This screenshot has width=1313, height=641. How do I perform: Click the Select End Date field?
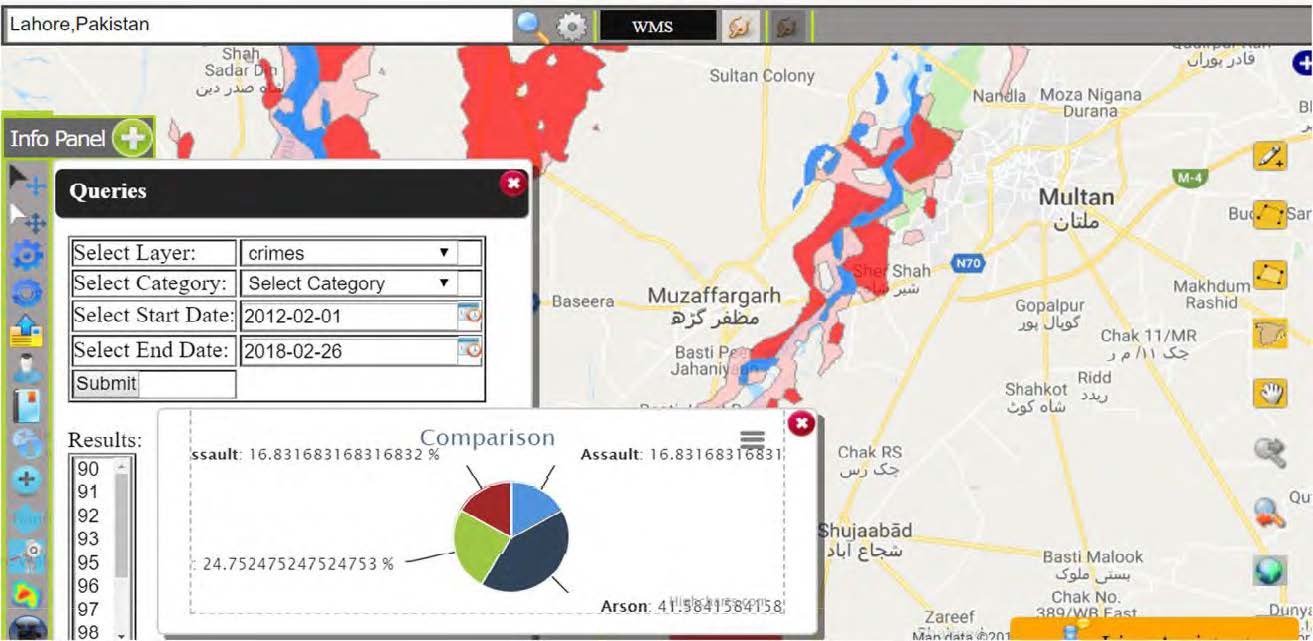[348, 351]
